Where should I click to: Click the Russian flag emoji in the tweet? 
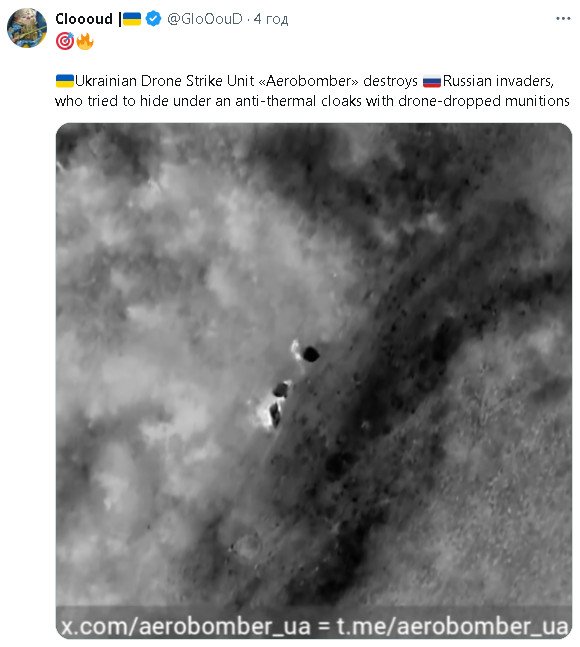click(x=432, y=81)
